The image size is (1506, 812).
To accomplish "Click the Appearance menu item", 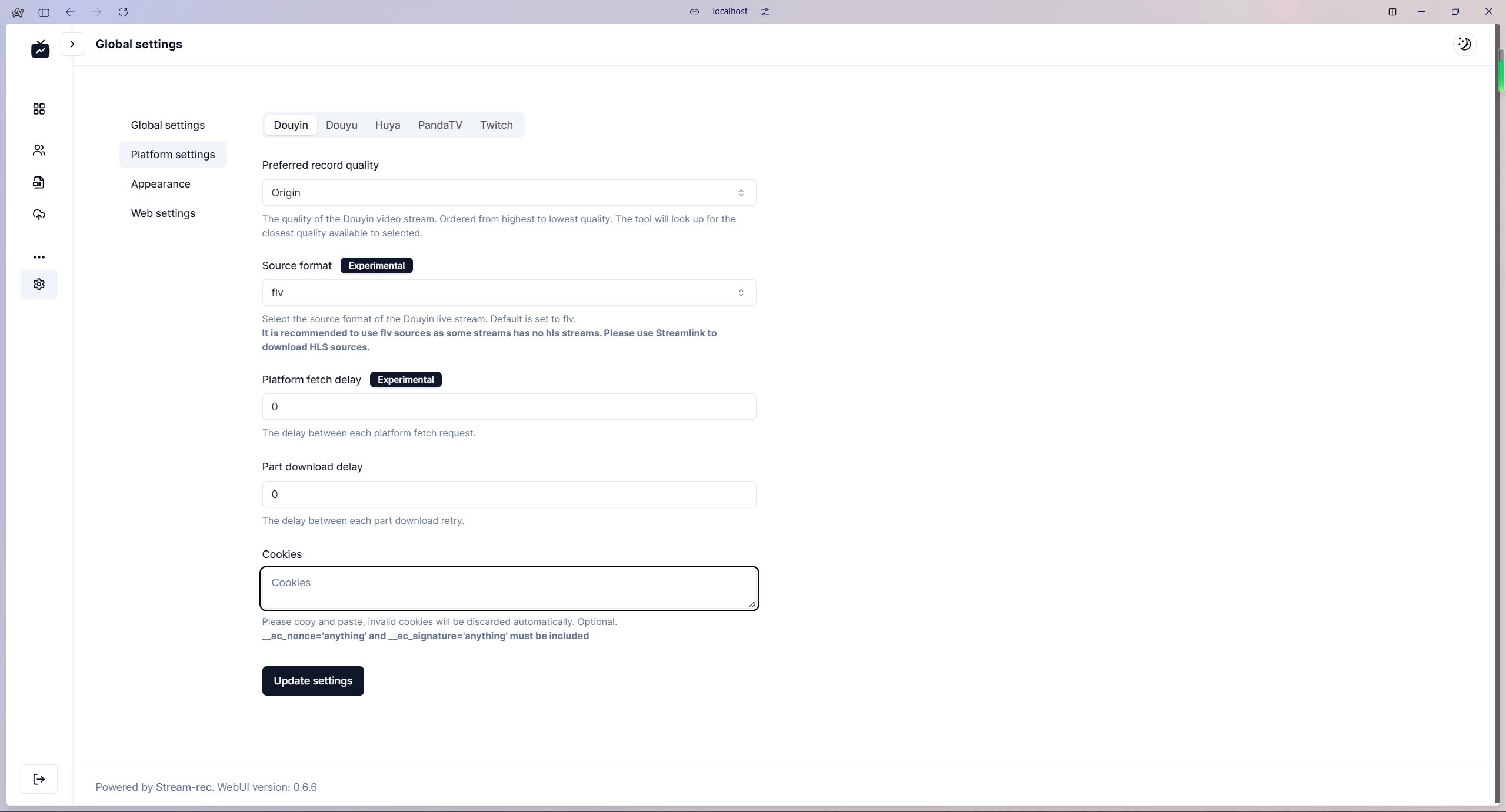I will point(159,183).
